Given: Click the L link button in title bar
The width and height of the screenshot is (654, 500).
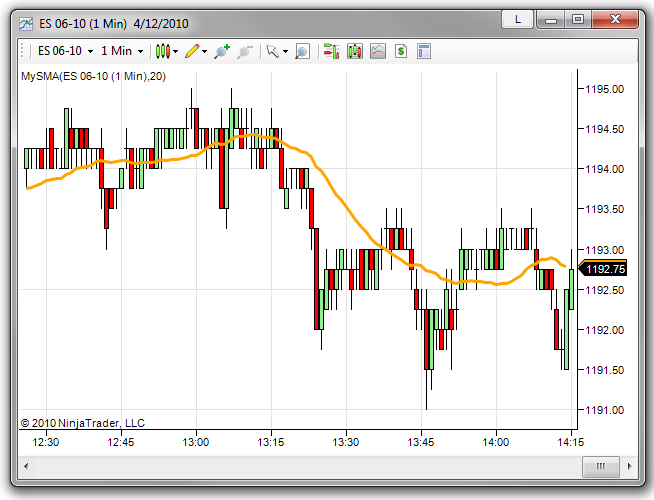Looking at the screenshot, I should (518, 19).
